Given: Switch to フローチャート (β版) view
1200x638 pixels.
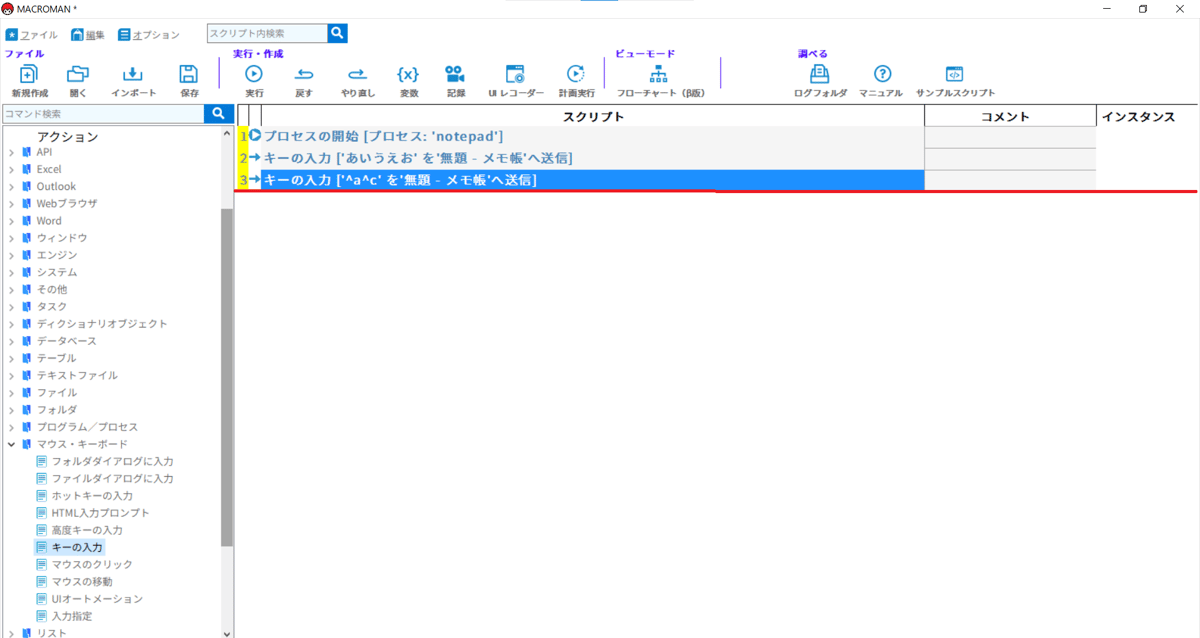Looking at the screenshot, I should 659,75.
